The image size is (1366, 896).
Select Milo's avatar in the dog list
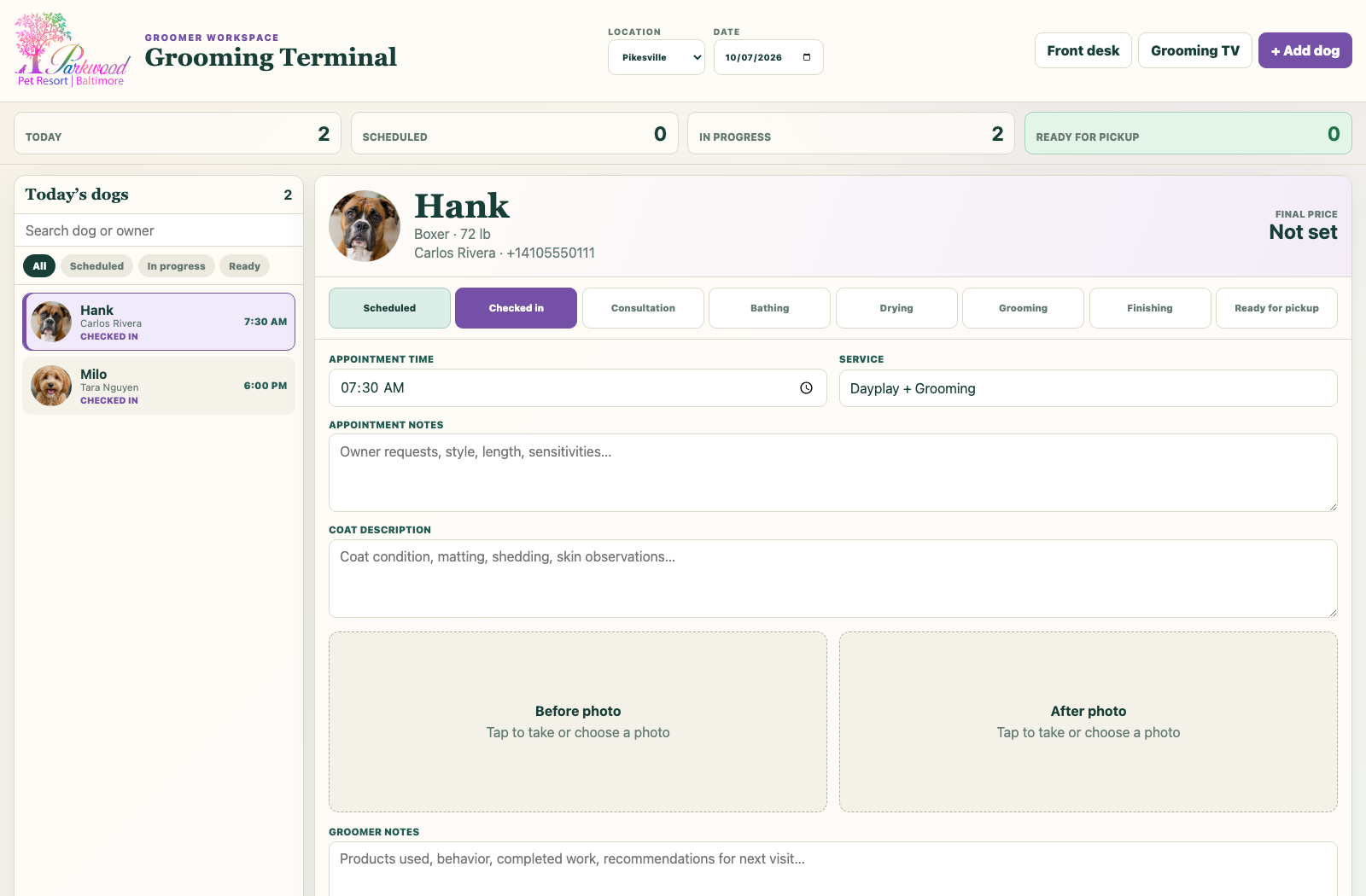pos(51,386)
